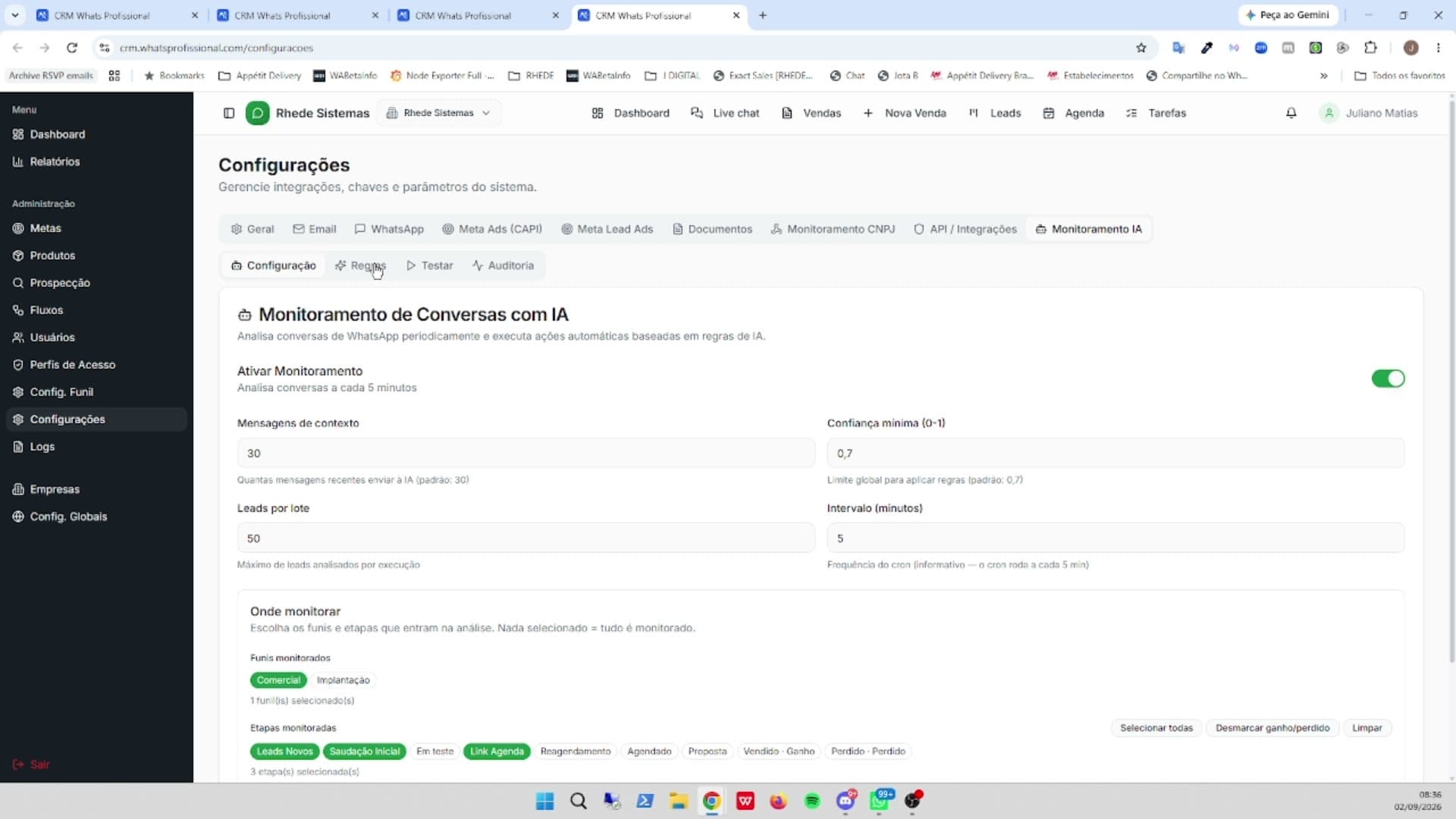The height and width of the screenshot is (819, 1456).
Task: Click Nova Venda in top navigation
Action: click(905, 113)
